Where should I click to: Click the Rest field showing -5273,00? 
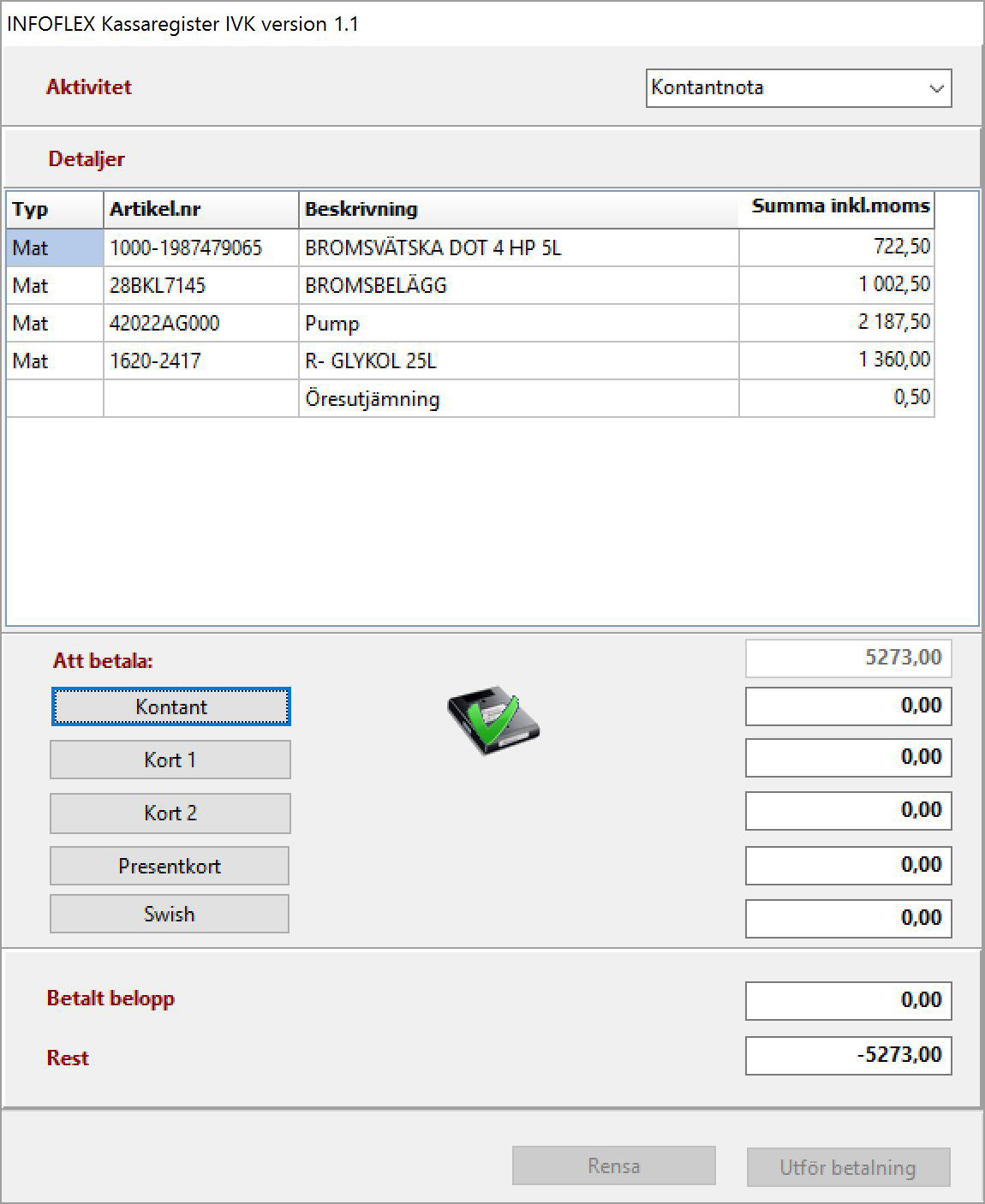click(849, 1056)
